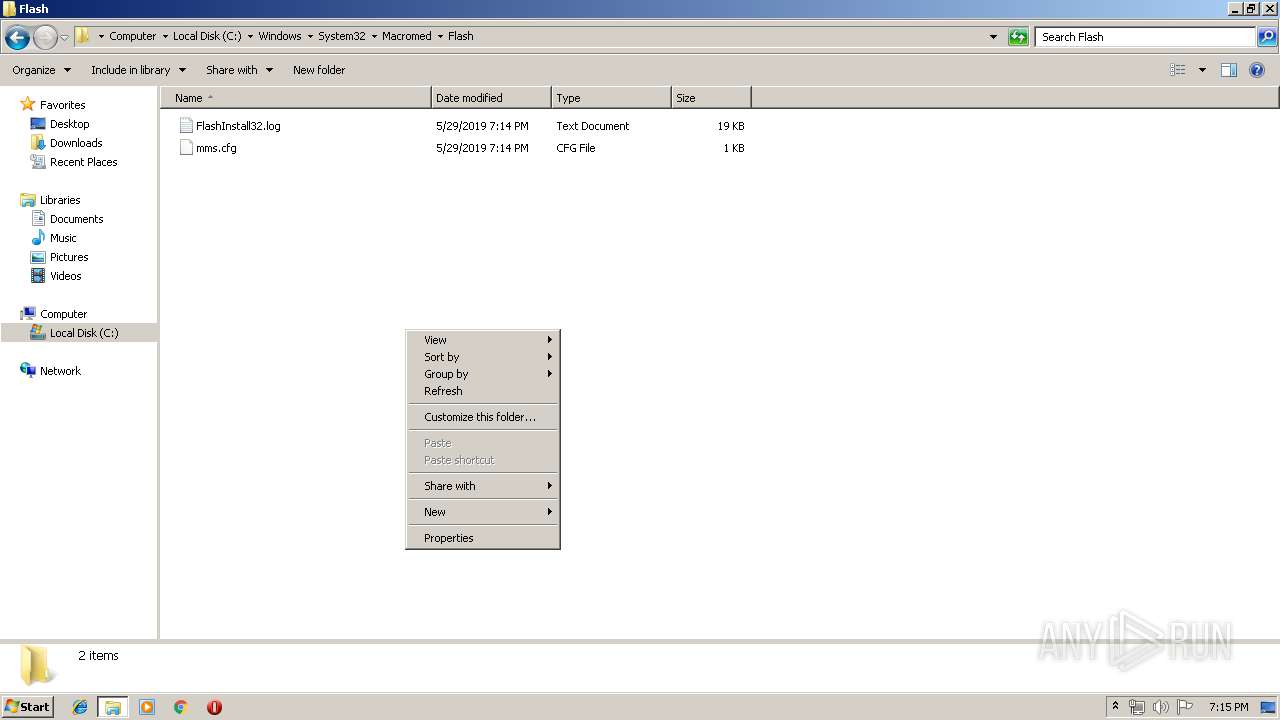Open Recent Places in navigation pane
This screenshot has height=720, width=1280.
(83, 162)
